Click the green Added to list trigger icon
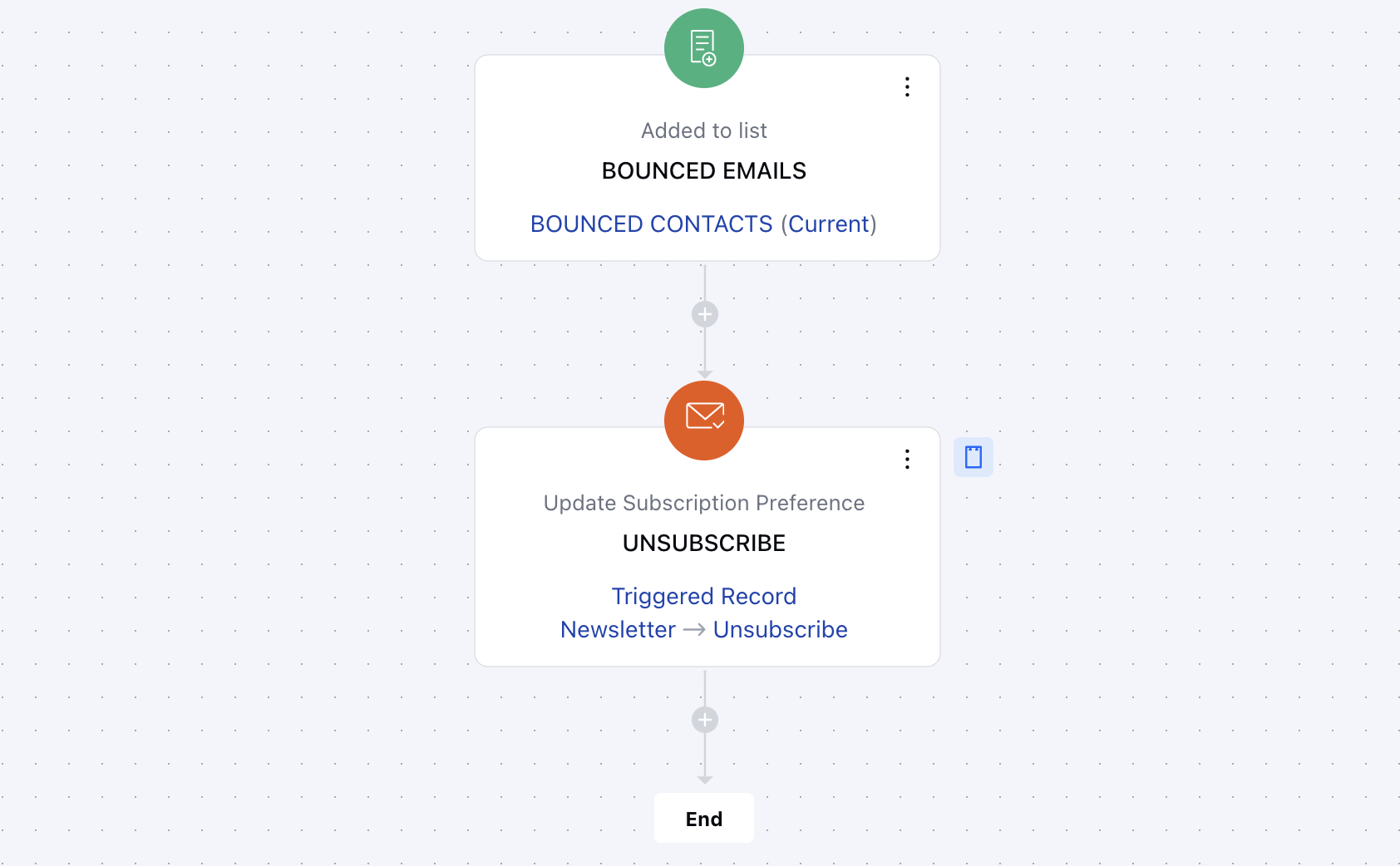 [x=704, y=48]
